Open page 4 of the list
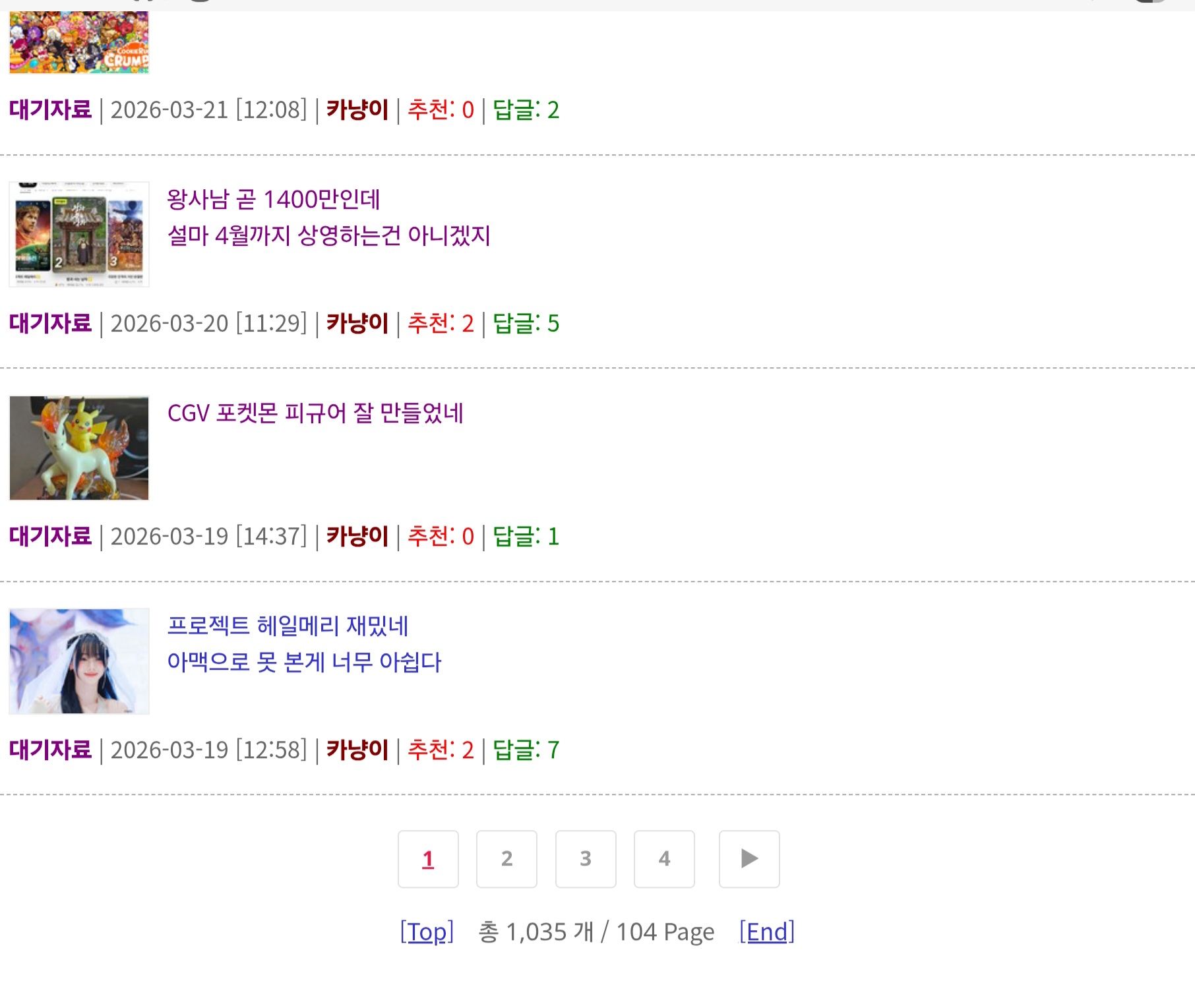The height and width of the screenshot is (1008, 1195). click(664, 859)
